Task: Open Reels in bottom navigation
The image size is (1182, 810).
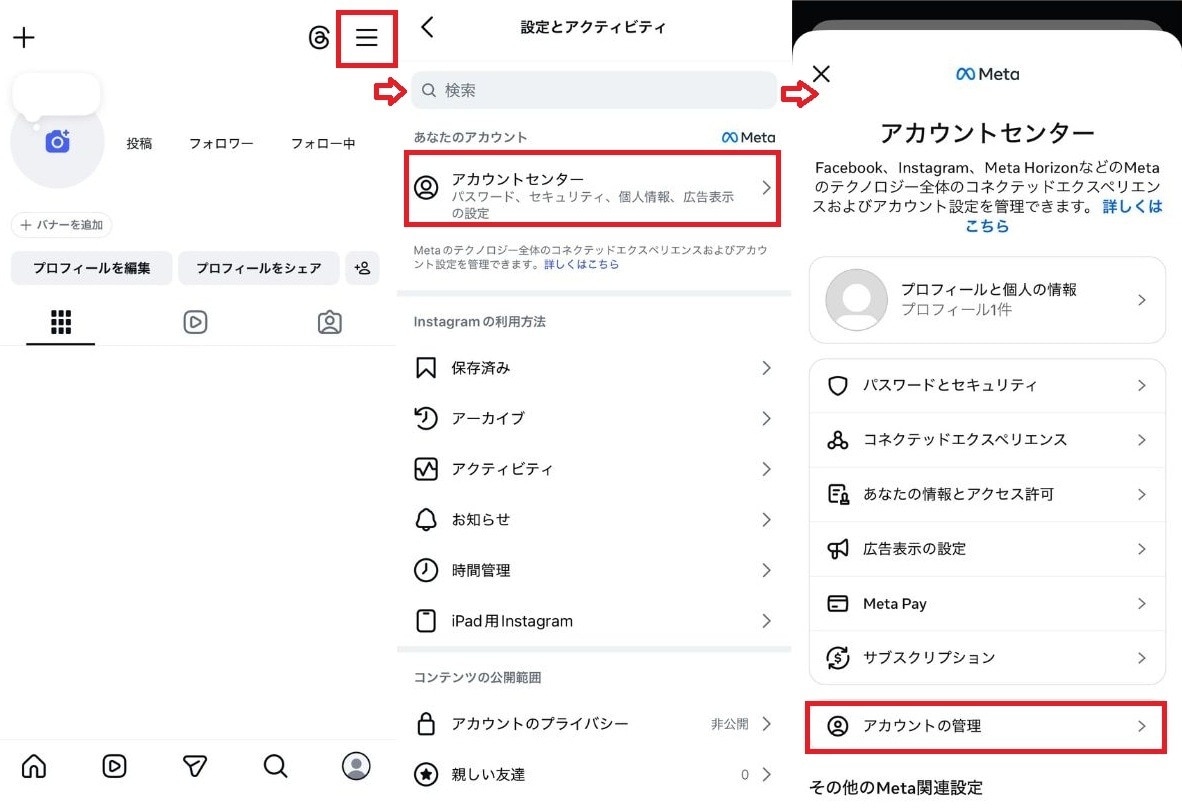Action: [115, 766]
